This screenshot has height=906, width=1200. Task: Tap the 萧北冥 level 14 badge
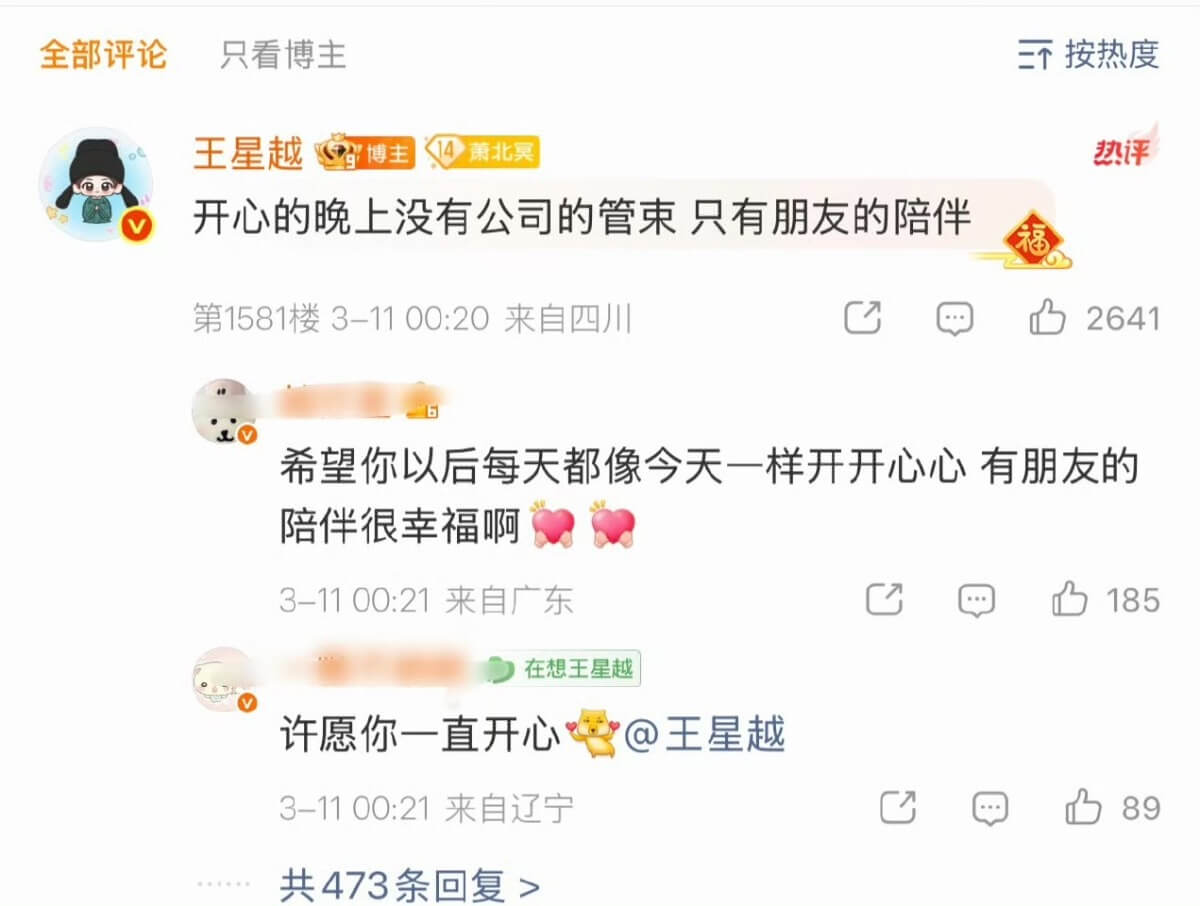482,153
